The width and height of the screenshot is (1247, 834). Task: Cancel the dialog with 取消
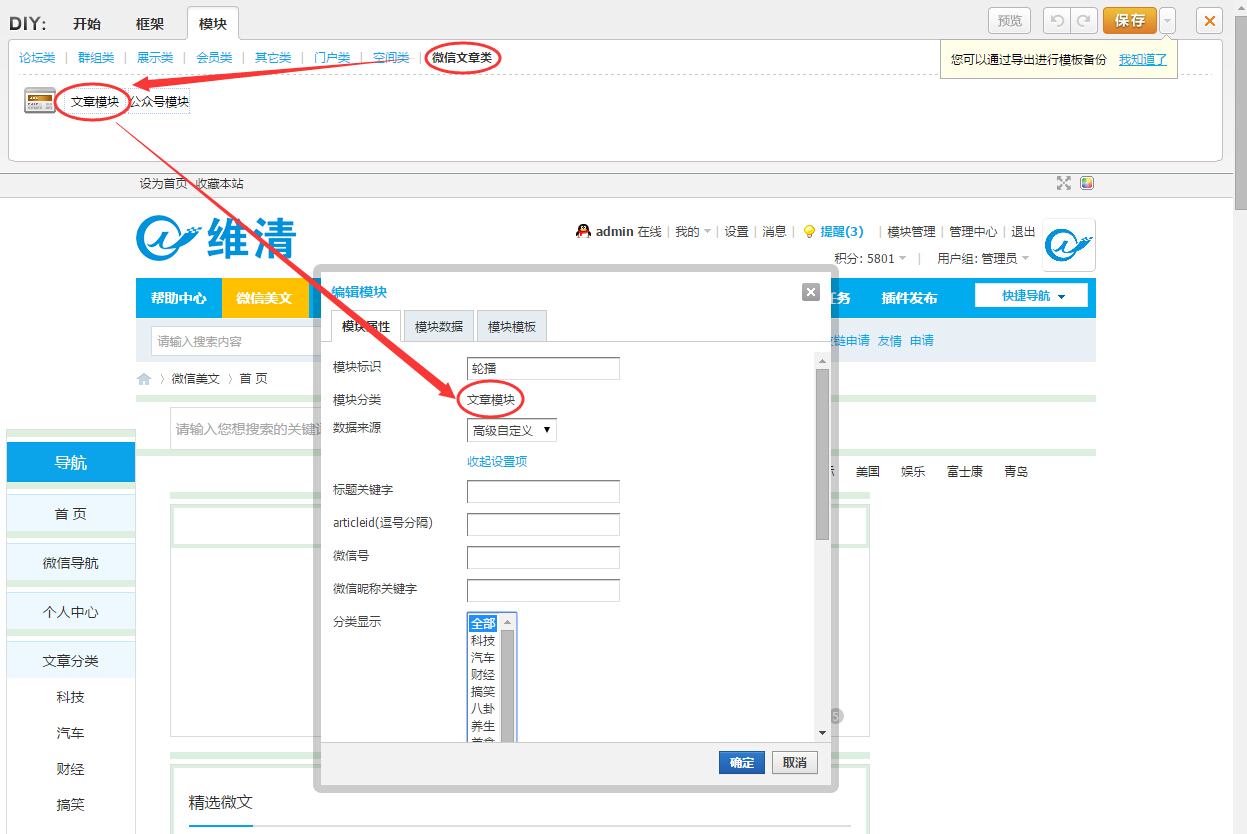pyautogui.click(x=795, y=762)
